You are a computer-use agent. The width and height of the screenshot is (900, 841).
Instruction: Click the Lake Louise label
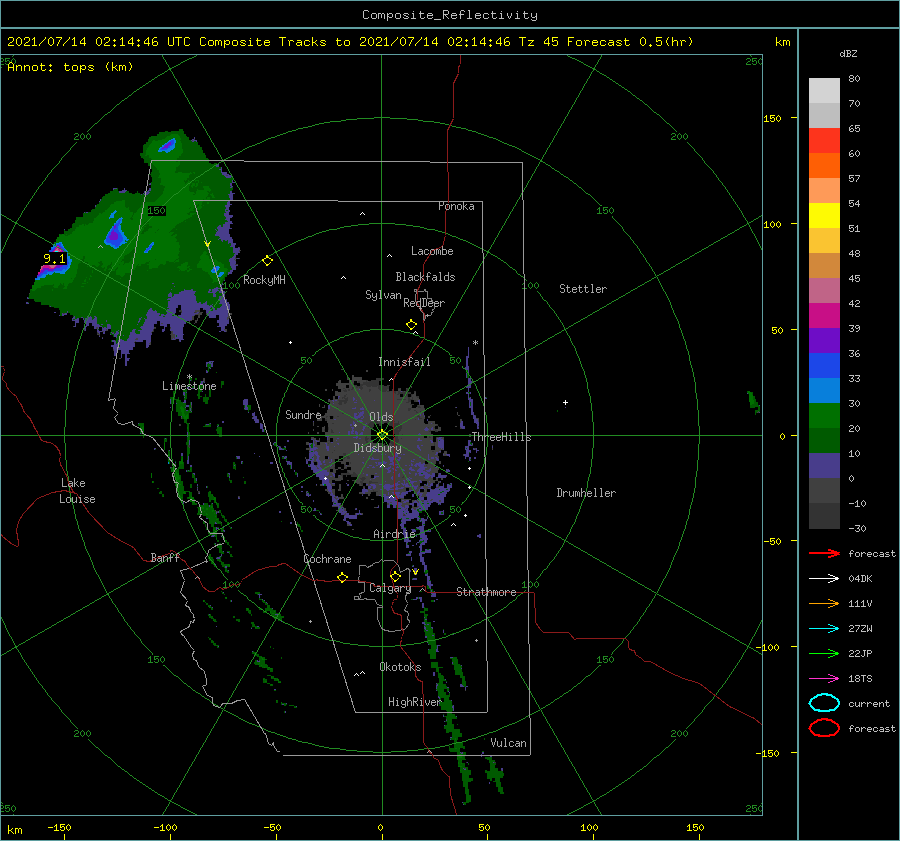[x=77, y=491]
